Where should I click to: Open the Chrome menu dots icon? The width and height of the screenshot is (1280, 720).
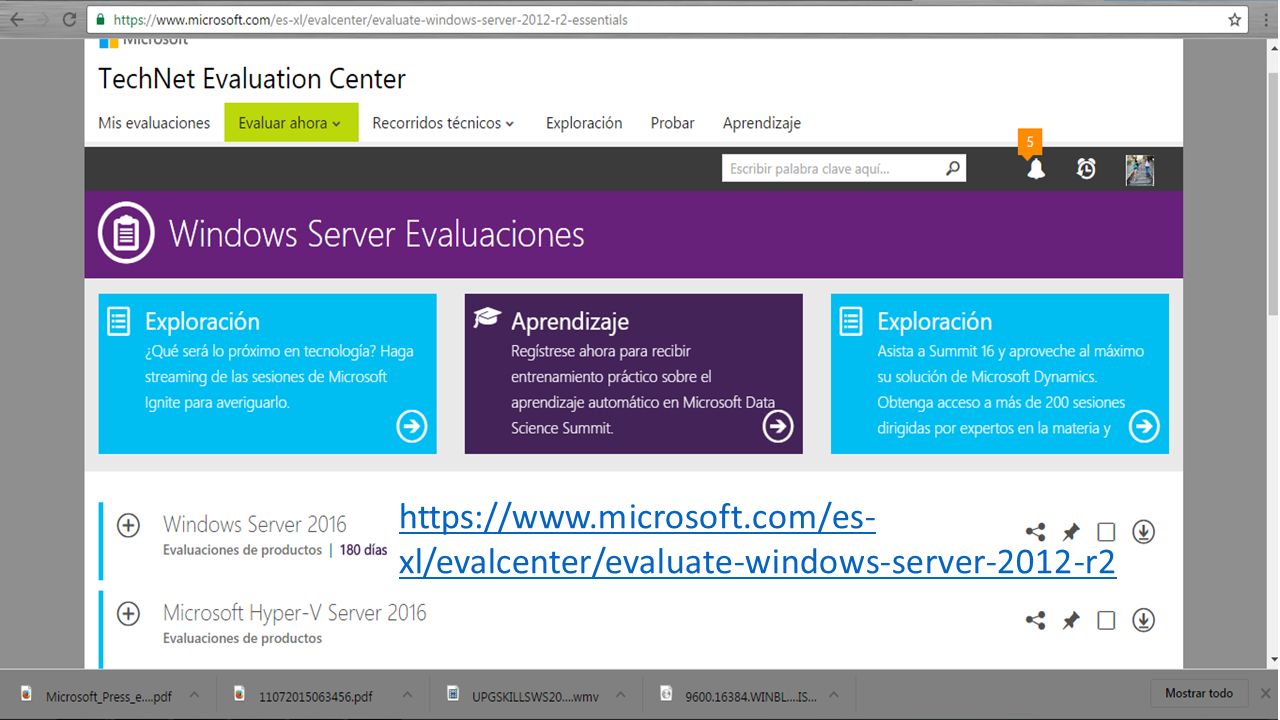(x=1265, y=19)
